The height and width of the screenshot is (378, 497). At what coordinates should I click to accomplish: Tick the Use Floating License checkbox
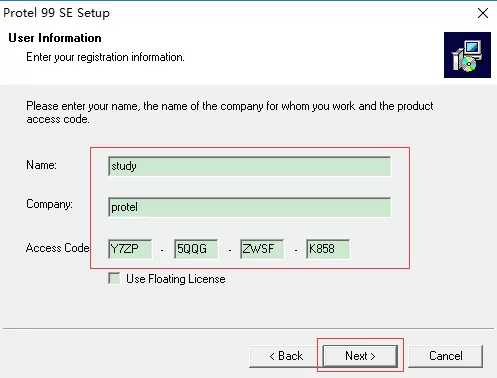click(114, 278)
